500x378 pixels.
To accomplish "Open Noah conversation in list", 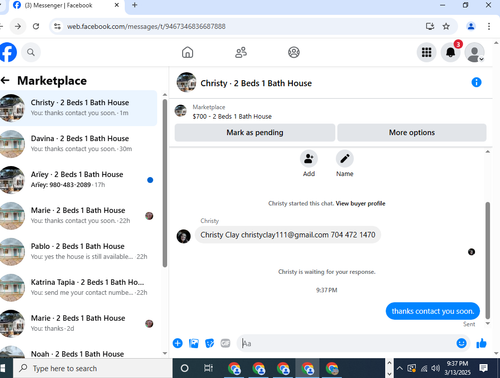I will coord(78,352).
